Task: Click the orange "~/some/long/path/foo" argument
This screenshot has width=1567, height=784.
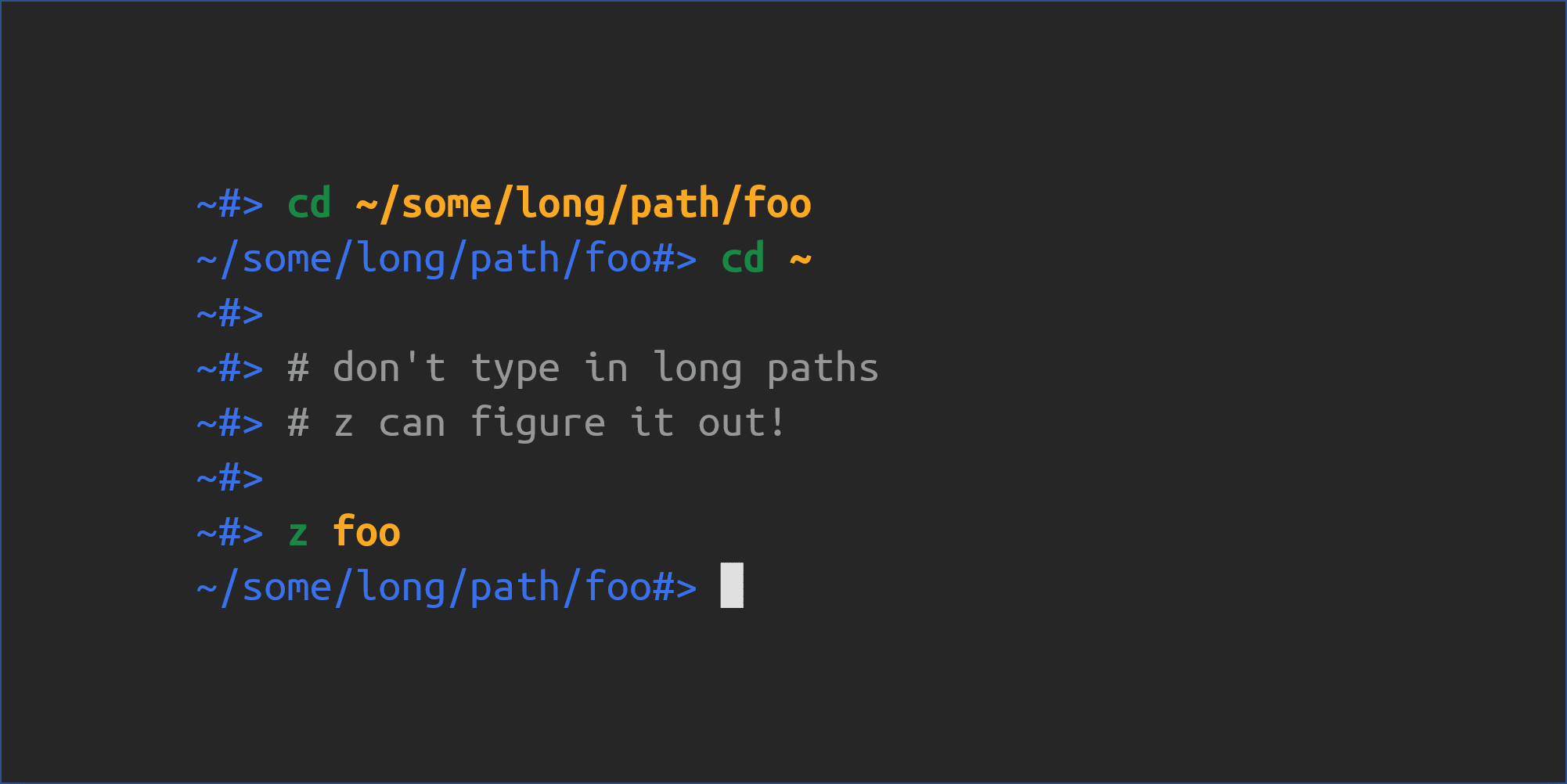Action: click(x=583, y=205)
